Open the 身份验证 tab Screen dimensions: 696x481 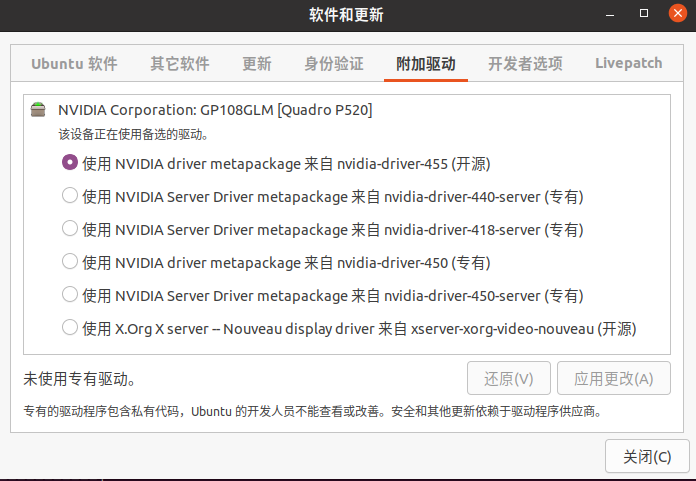(334, 63)
